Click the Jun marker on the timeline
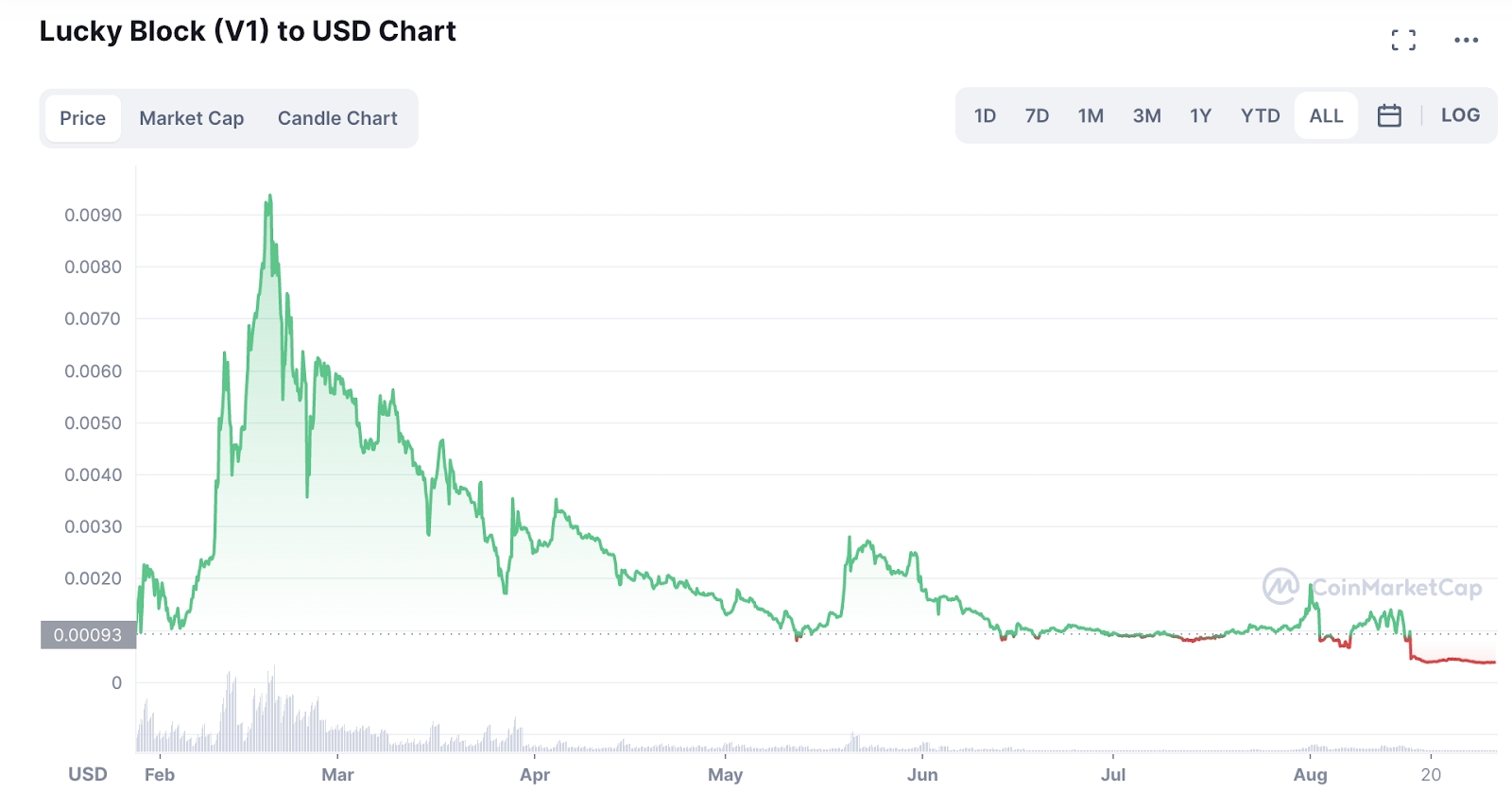This screenshot has height=791, width=1512. (922, 775)
